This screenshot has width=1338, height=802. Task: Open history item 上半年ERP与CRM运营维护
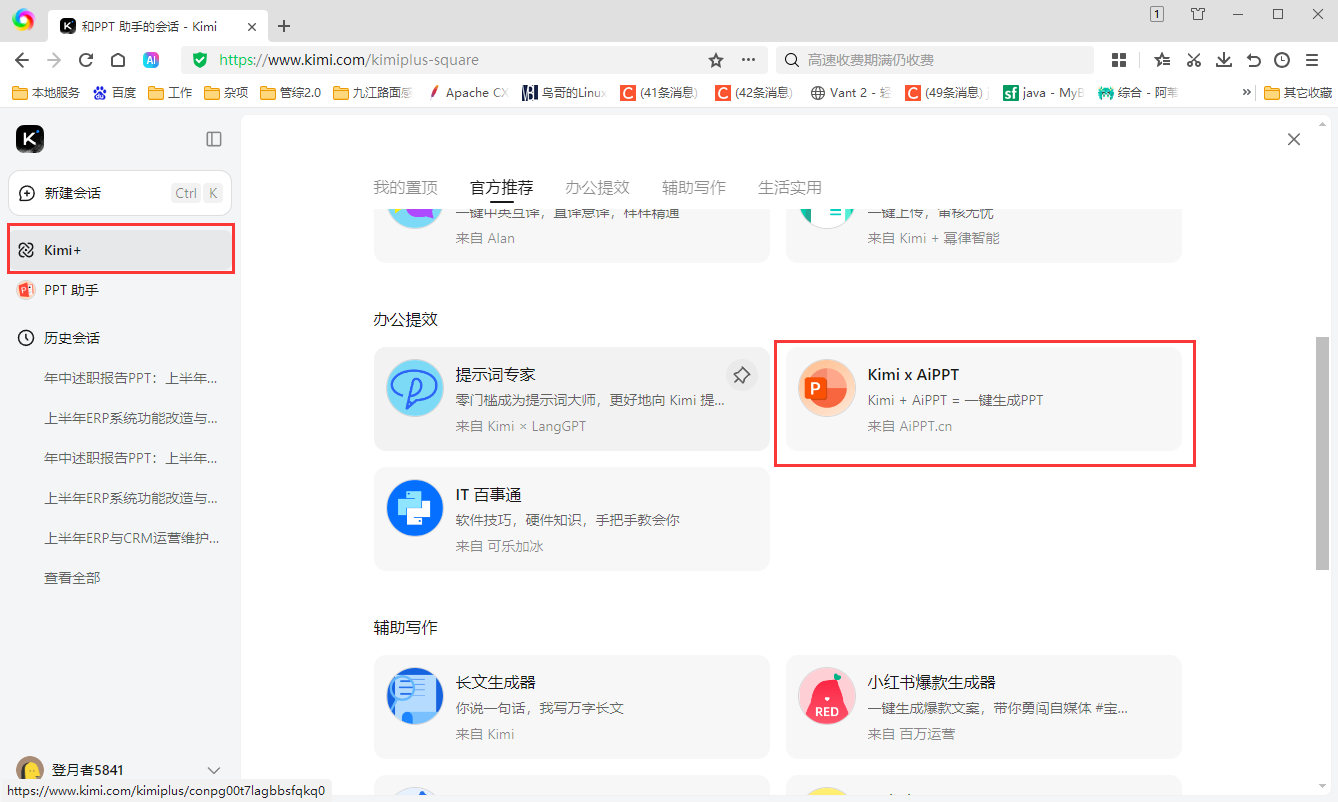[x=131, y=538]
